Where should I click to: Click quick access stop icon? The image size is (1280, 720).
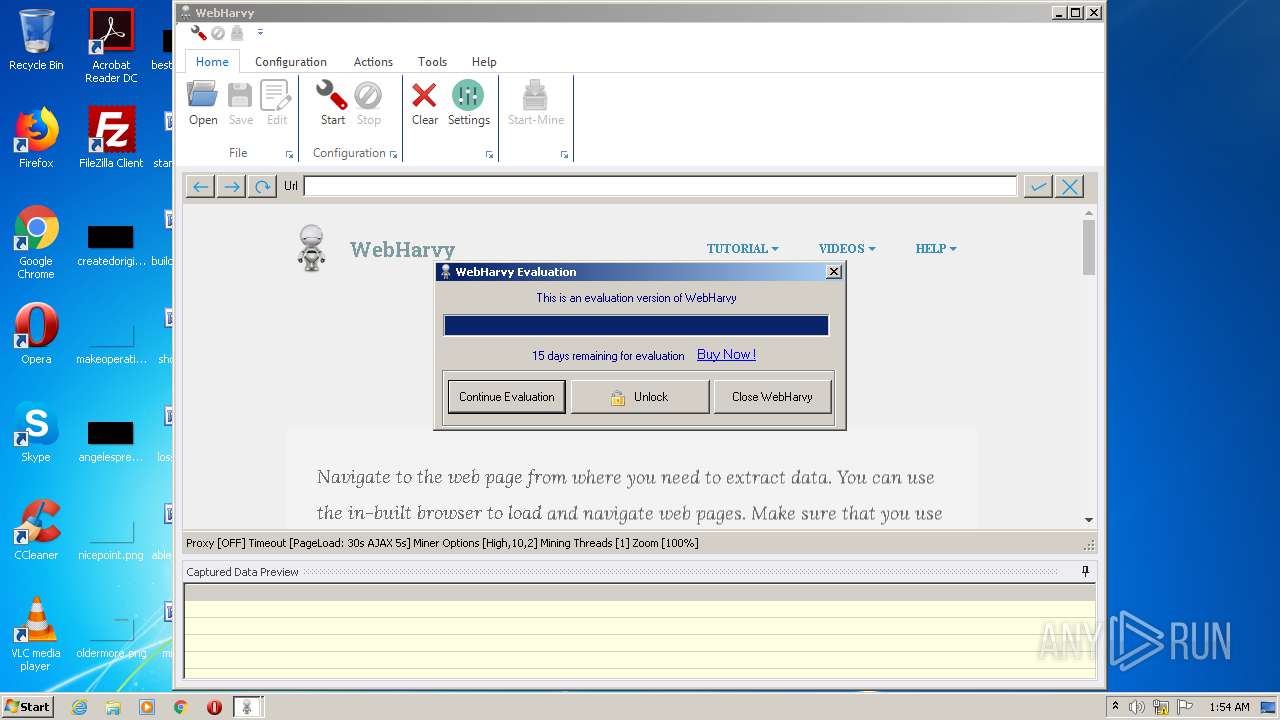coord(218,33)
